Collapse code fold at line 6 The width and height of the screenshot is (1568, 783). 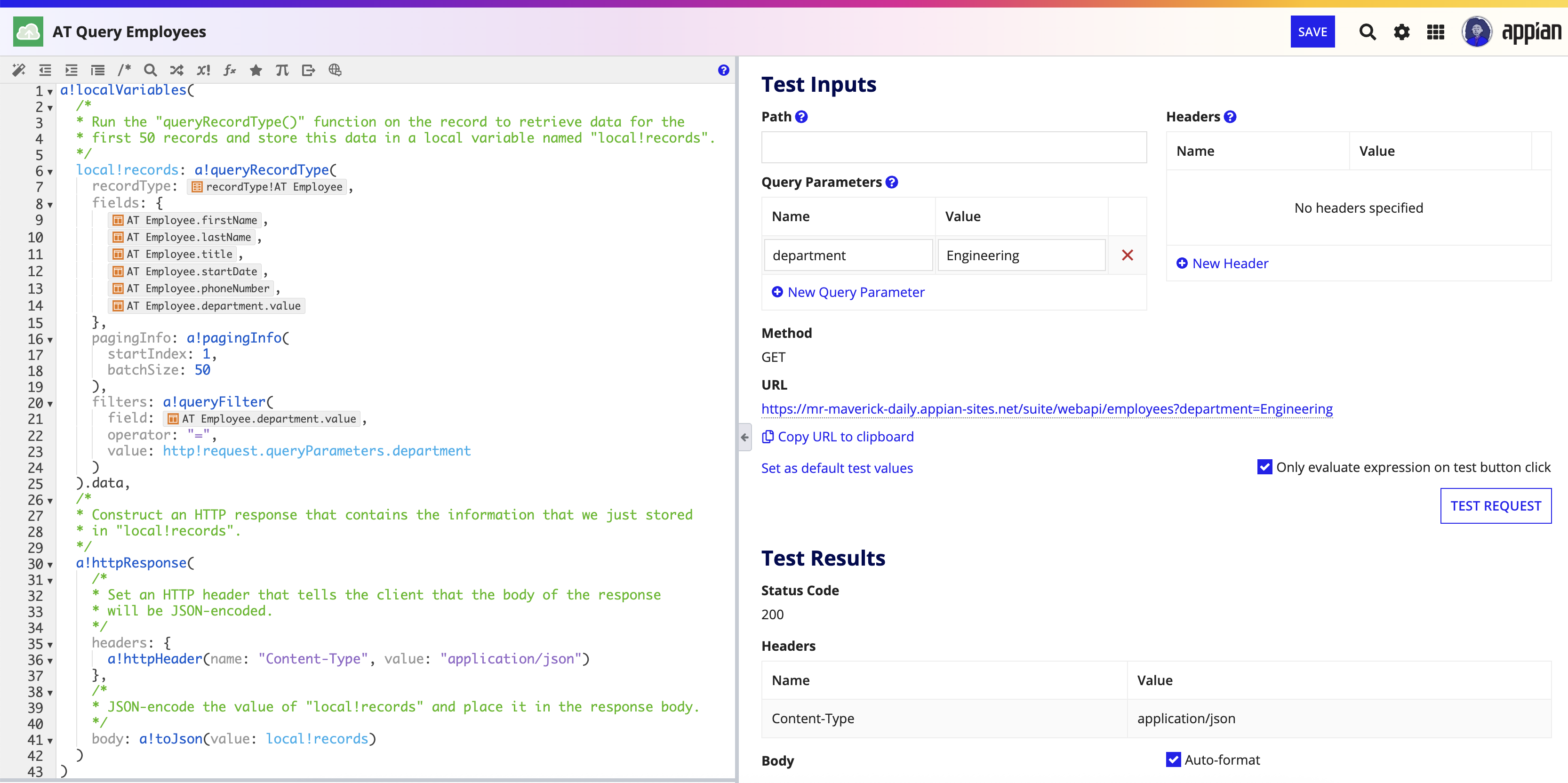(x=50, y=172)
